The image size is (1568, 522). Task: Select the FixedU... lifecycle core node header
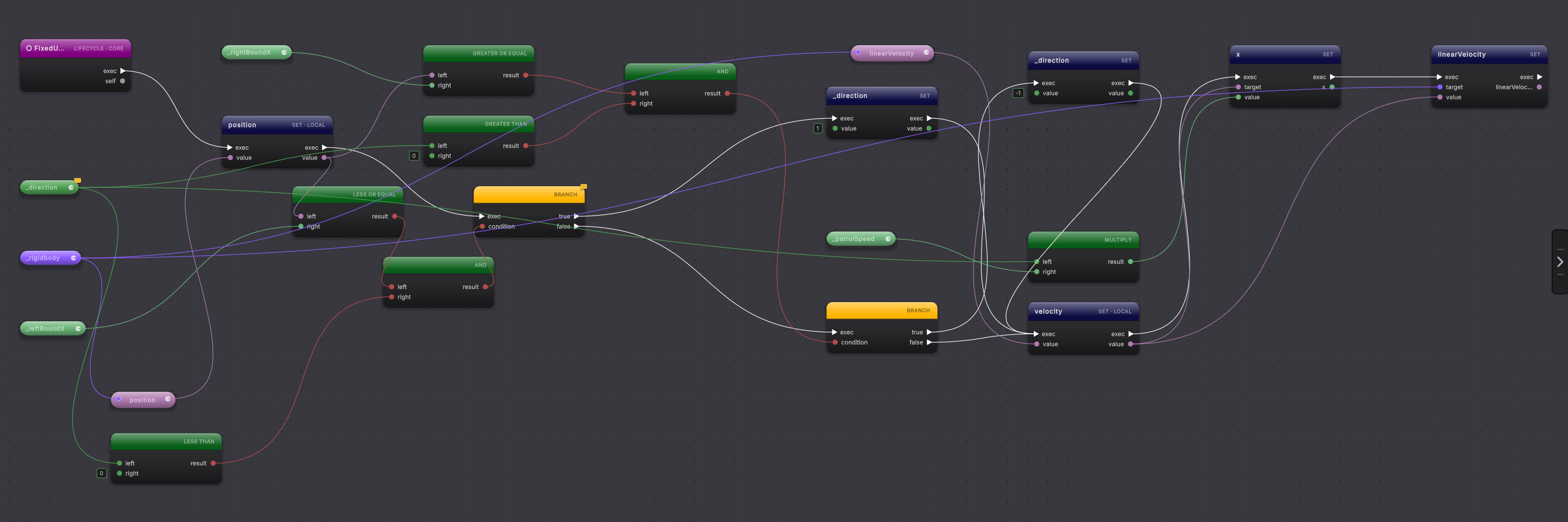coord(76,48)
